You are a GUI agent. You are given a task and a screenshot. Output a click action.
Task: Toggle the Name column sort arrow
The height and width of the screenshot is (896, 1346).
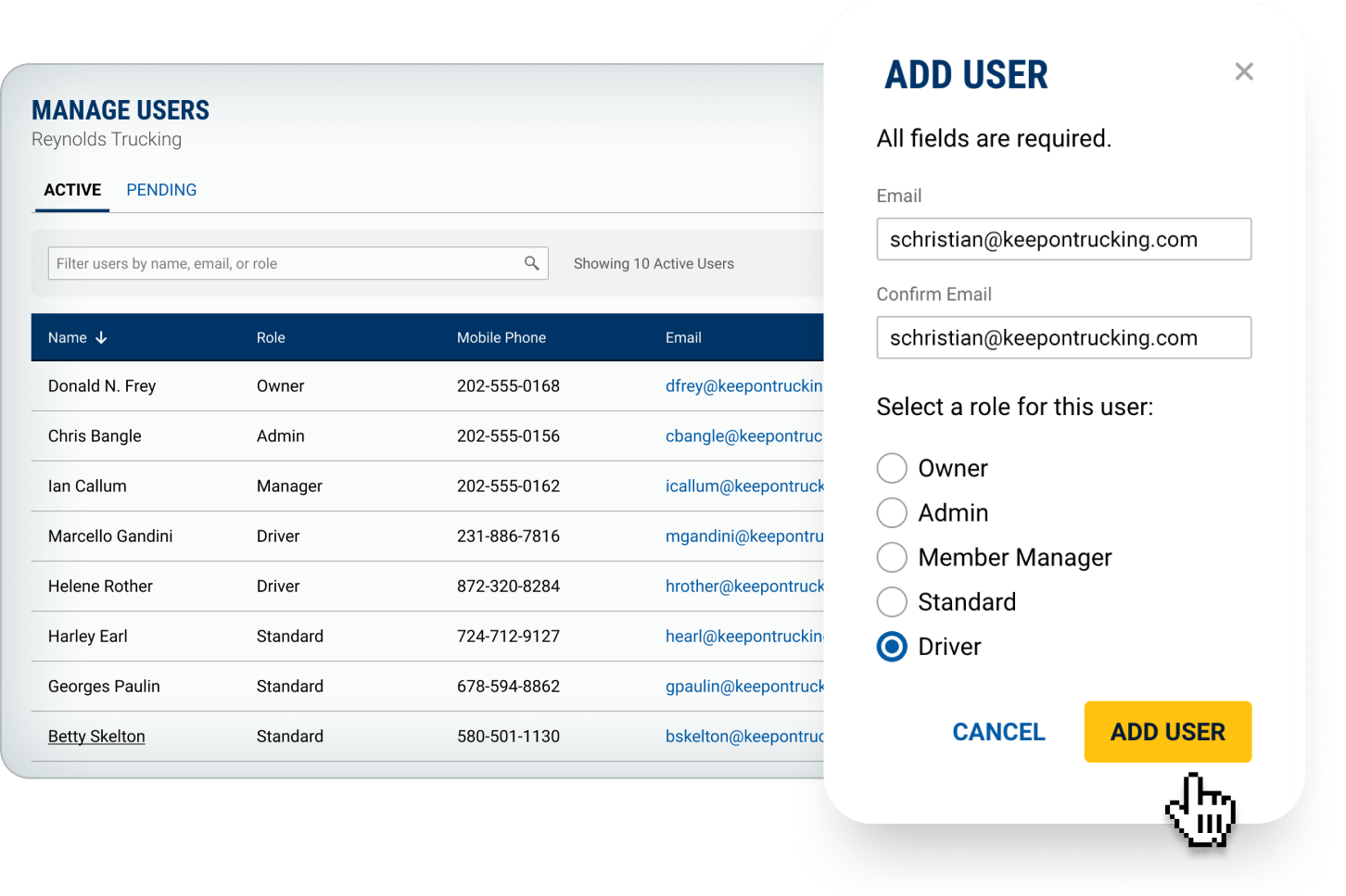pos(102,337)
